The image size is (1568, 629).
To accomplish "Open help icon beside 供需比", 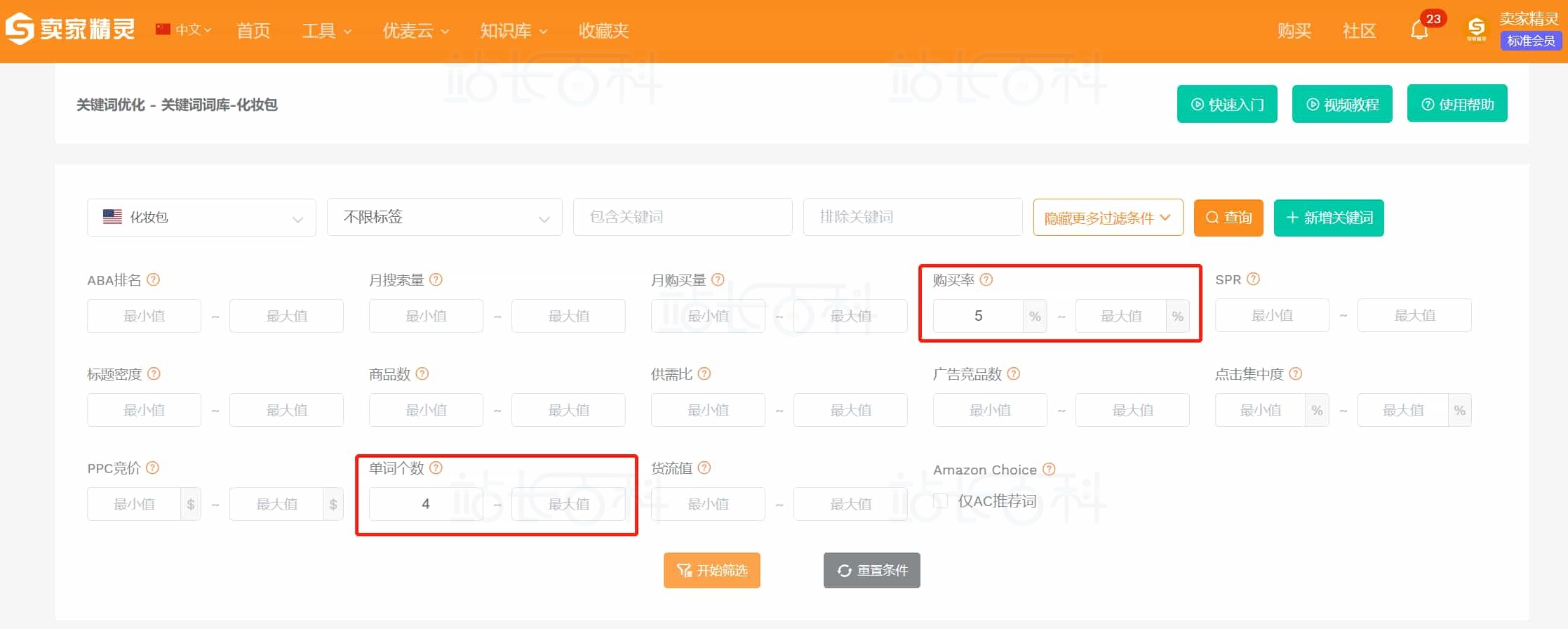I will (704, 373).
